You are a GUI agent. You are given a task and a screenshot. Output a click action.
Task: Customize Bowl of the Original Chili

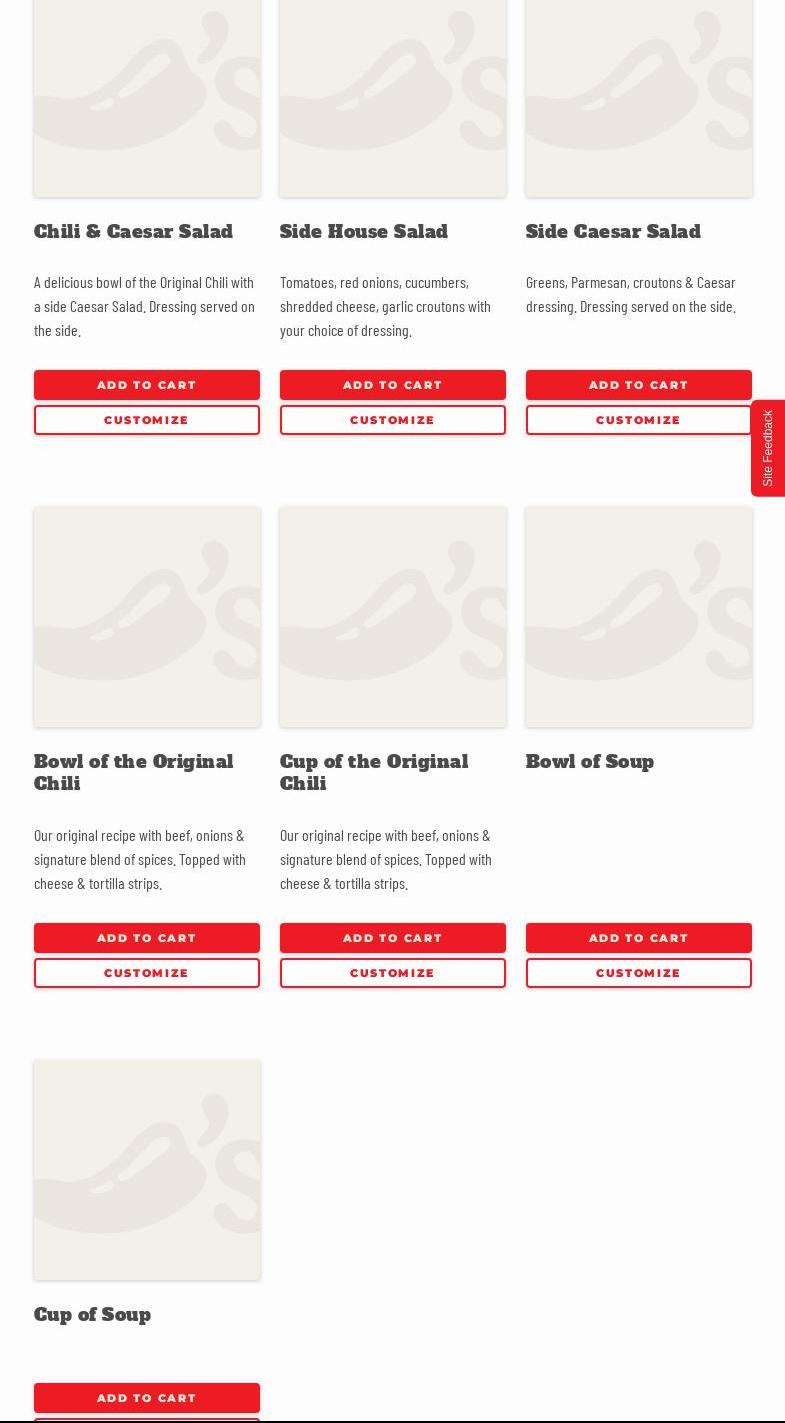[x=146, y=973]
